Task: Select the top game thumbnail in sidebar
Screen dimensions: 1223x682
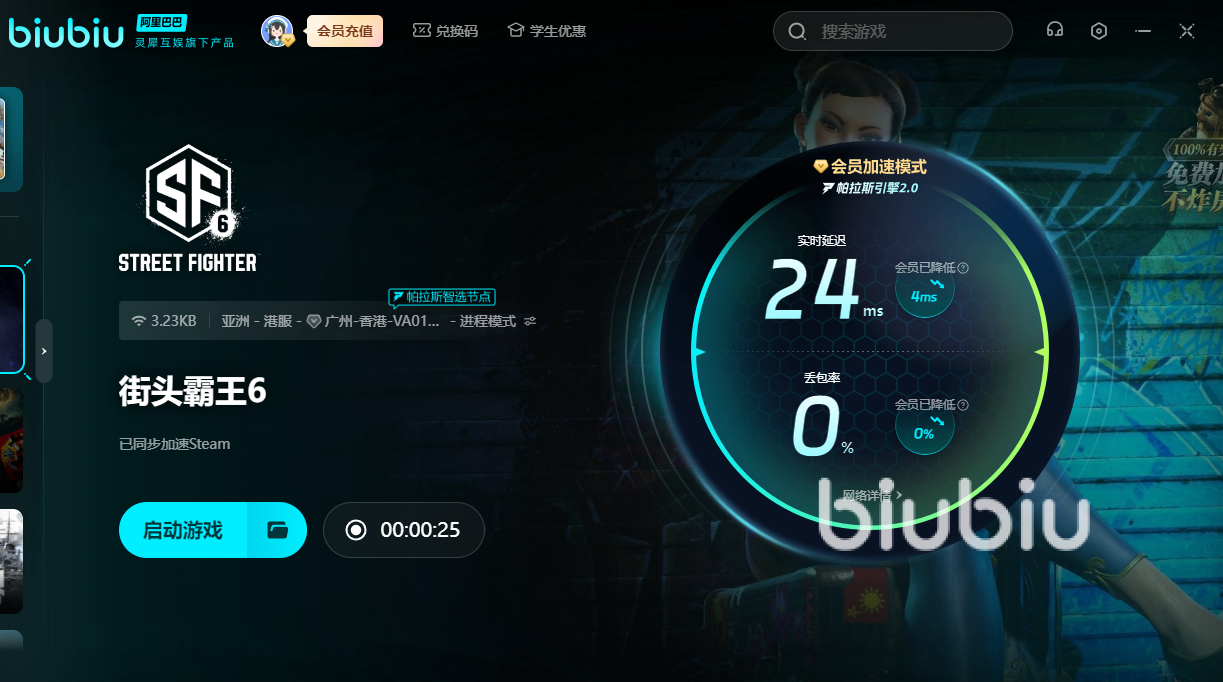Action: [10, 138]
